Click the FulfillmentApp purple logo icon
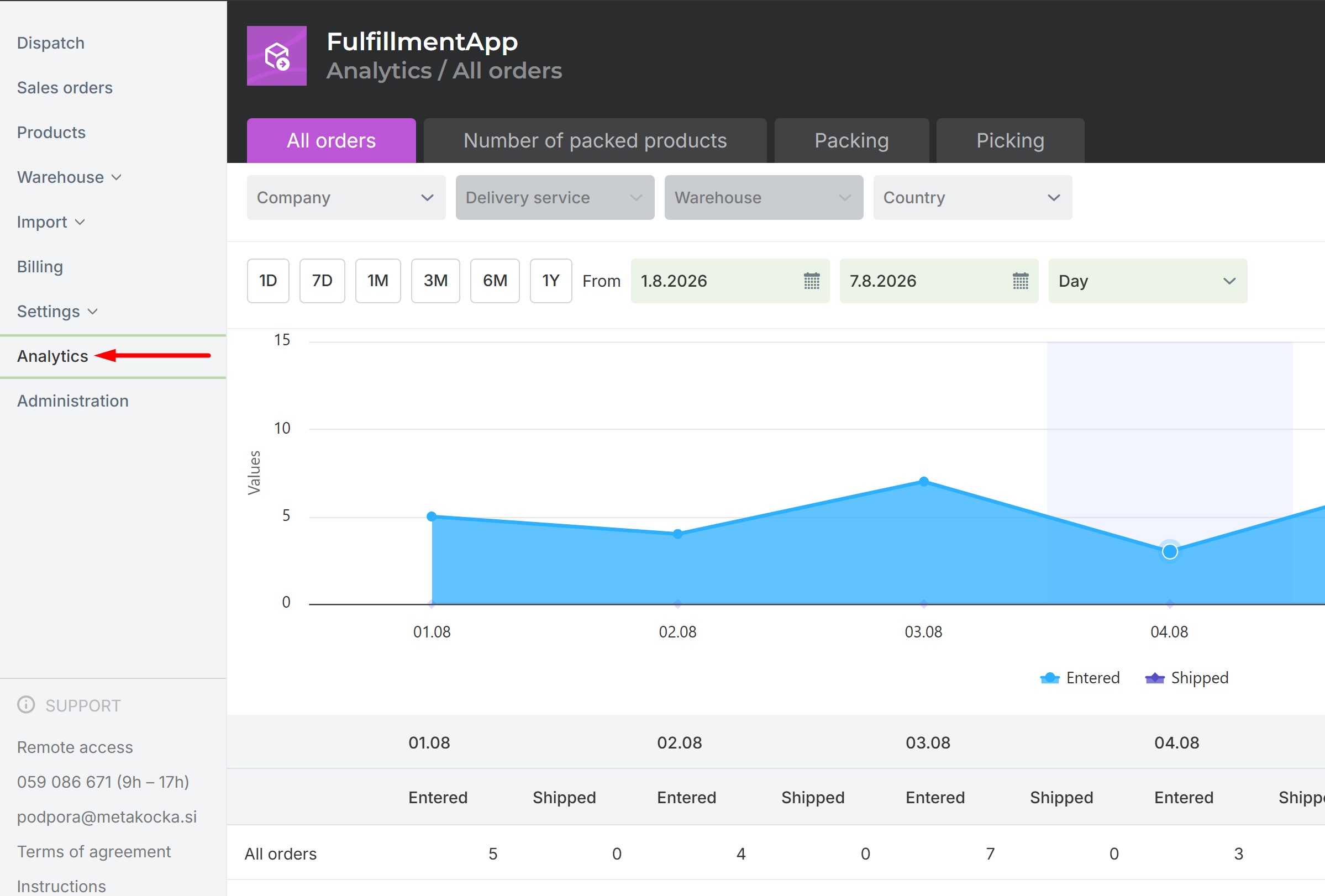The image size is (1325, 896). pyautogui.click(x=276, y=56)
